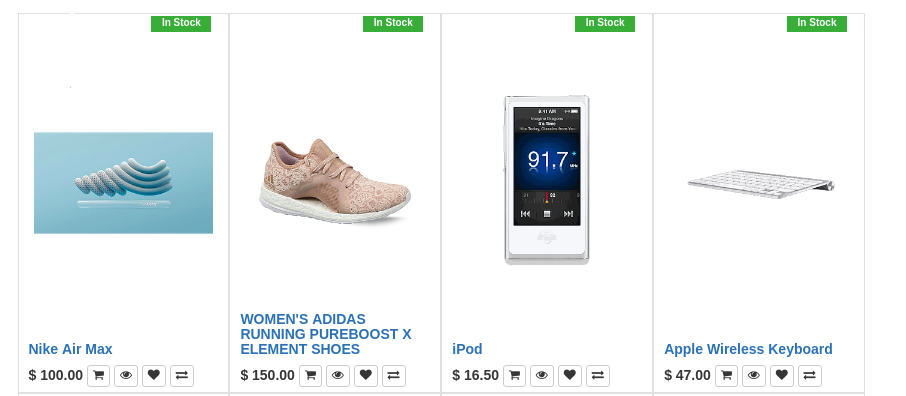This screenshot has width=906, height=396.
Task: Add Nike Air Max to cart
Action: (98, 376)
